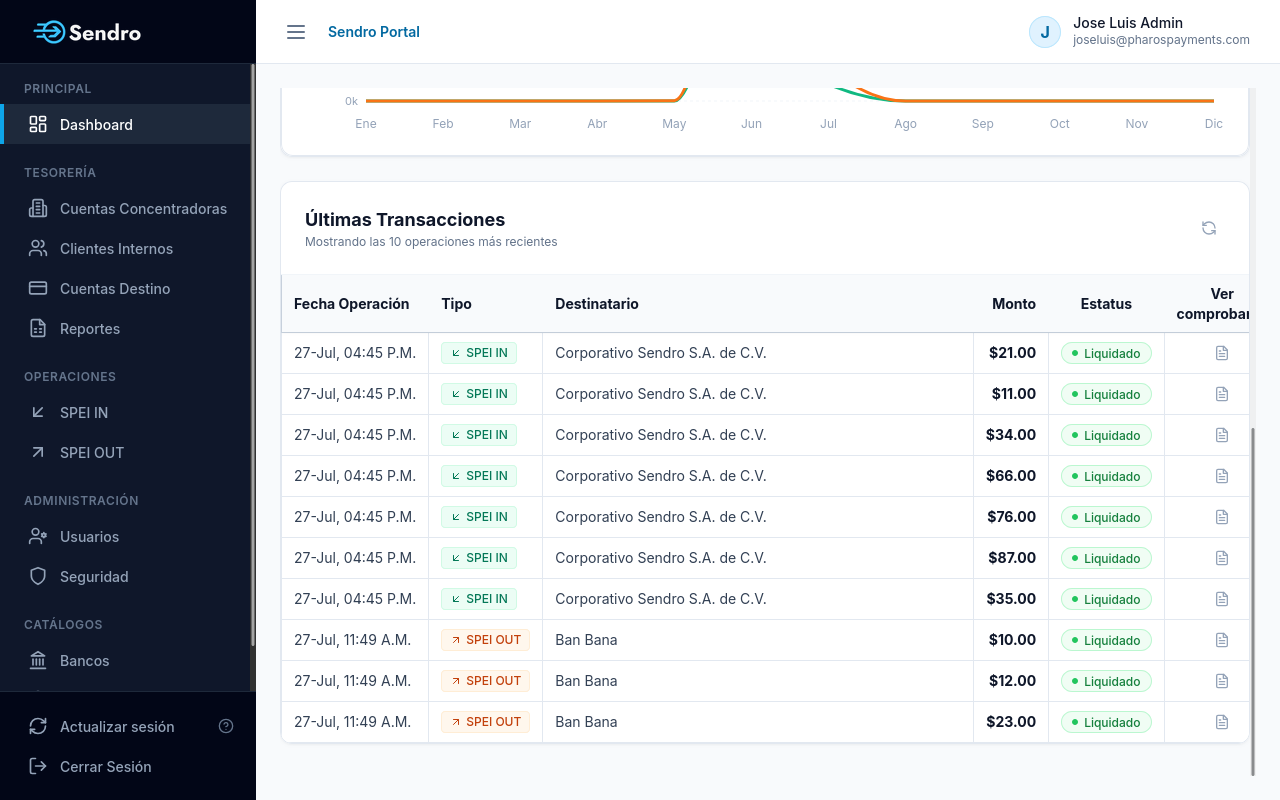Open comprobante icon for $34.00 row
Viewport: 1280px width, 800px height.
(1221, 435)
